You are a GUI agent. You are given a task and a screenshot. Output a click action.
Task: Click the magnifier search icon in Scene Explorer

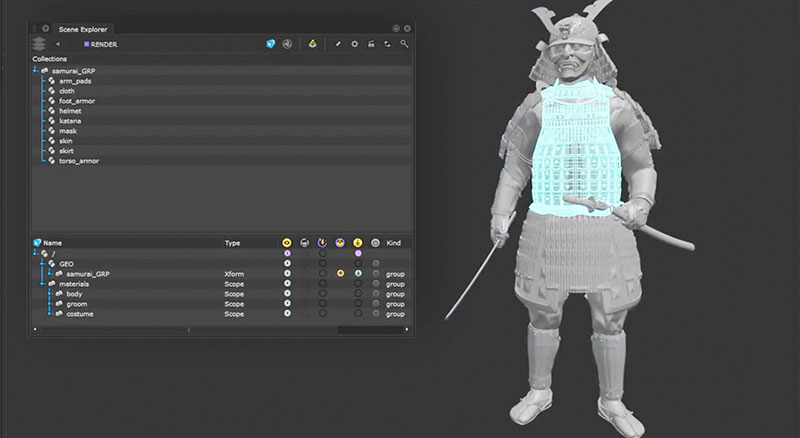click(x=404, y=44)
